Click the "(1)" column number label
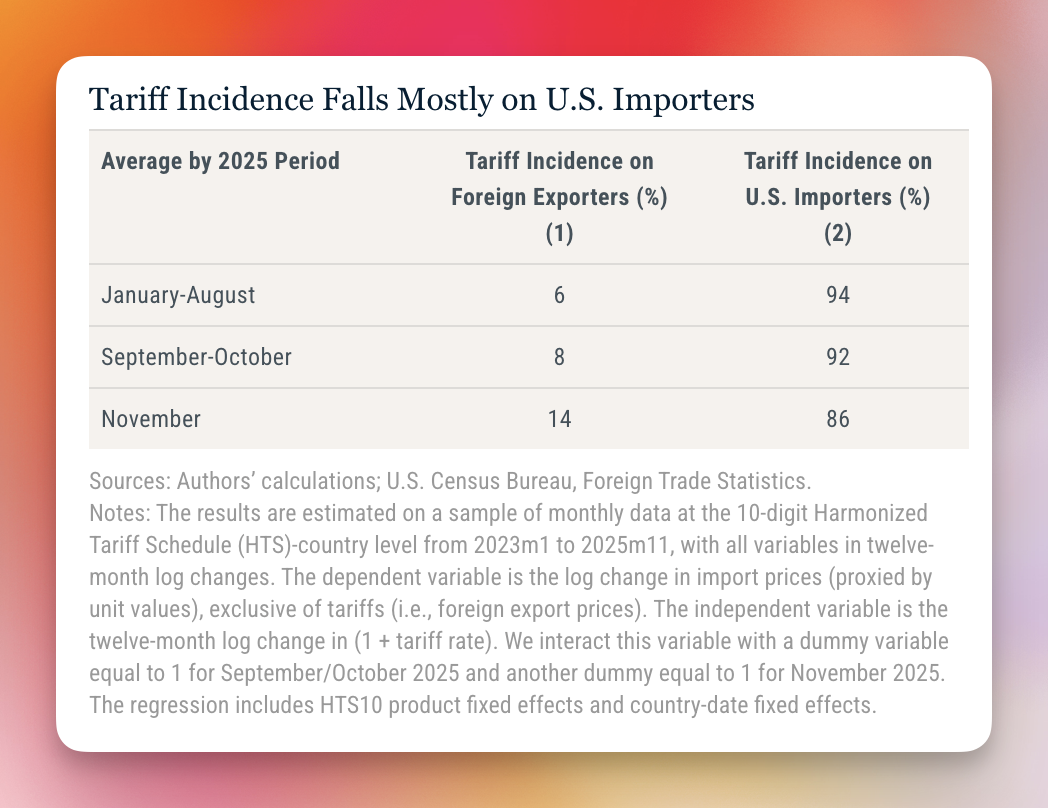1048x808 pixels. point(559,234)
